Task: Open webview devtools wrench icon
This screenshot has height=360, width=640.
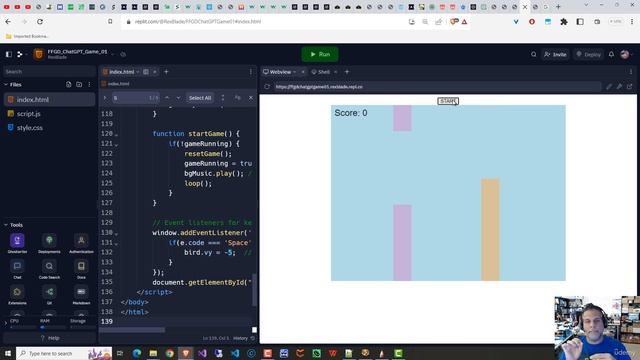Action: [x=619, y=87]
